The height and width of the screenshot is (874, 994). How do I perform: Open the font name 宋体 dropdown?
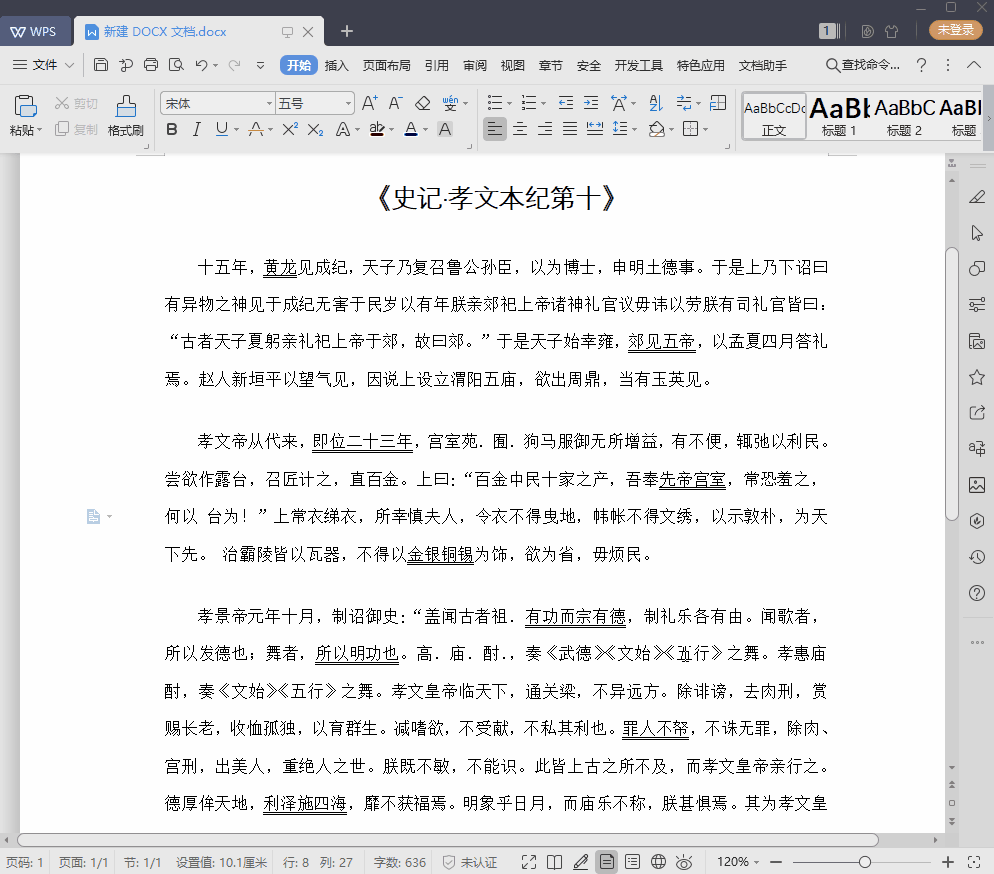point(269,103)
